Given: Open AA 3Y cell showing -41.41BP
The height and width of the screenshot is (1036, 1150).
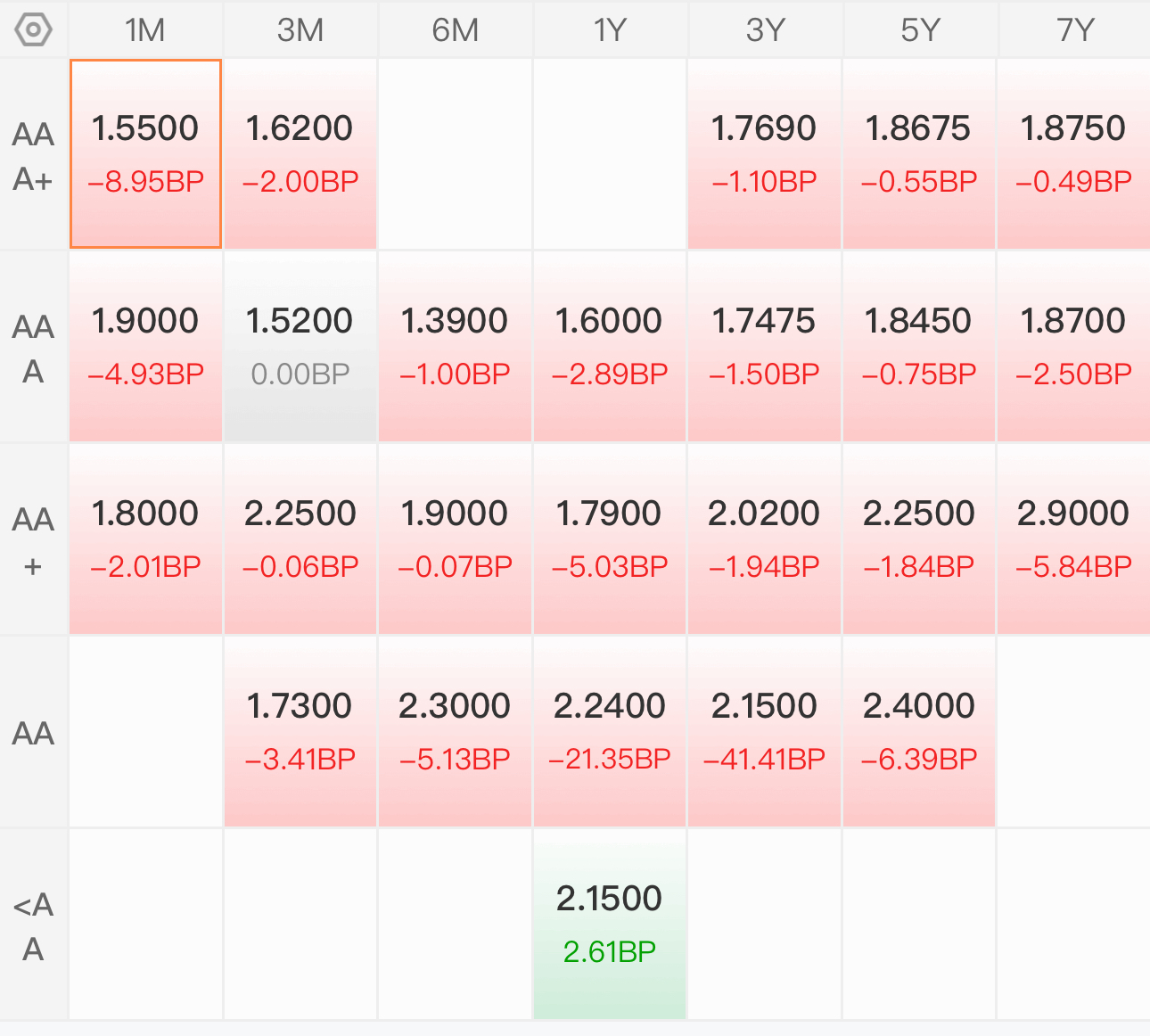Looking at the screenshot, I should coord(765,732).
